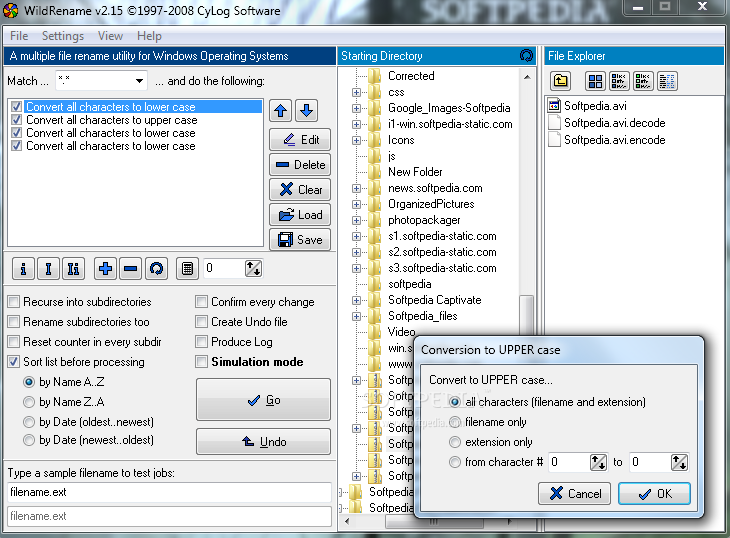The image size is (730, 538).
Task: Move selected job up with arrow
Action: tap(281, 111)
